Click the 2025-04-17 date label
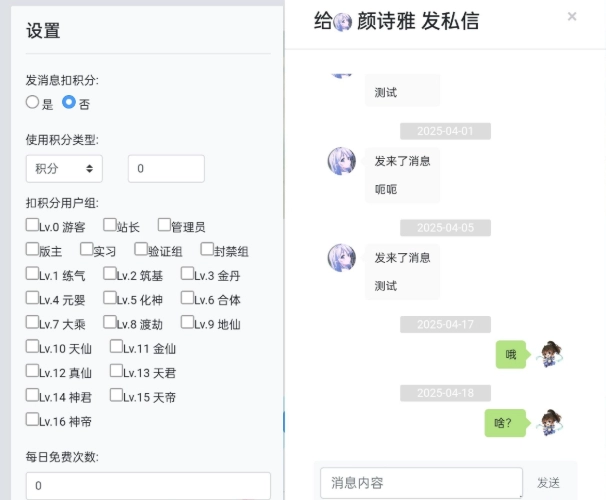Screen dimensions: 606x500 [445, 324]
